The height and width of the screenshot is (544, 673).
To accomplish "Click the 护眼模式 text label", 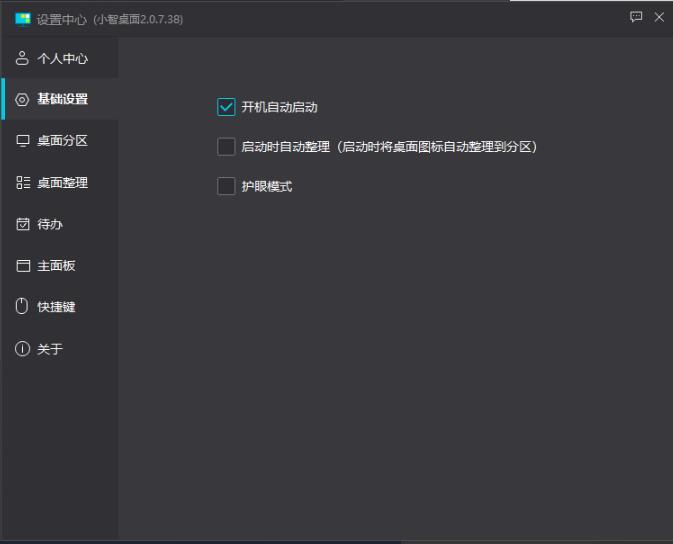I will point(267,186).
